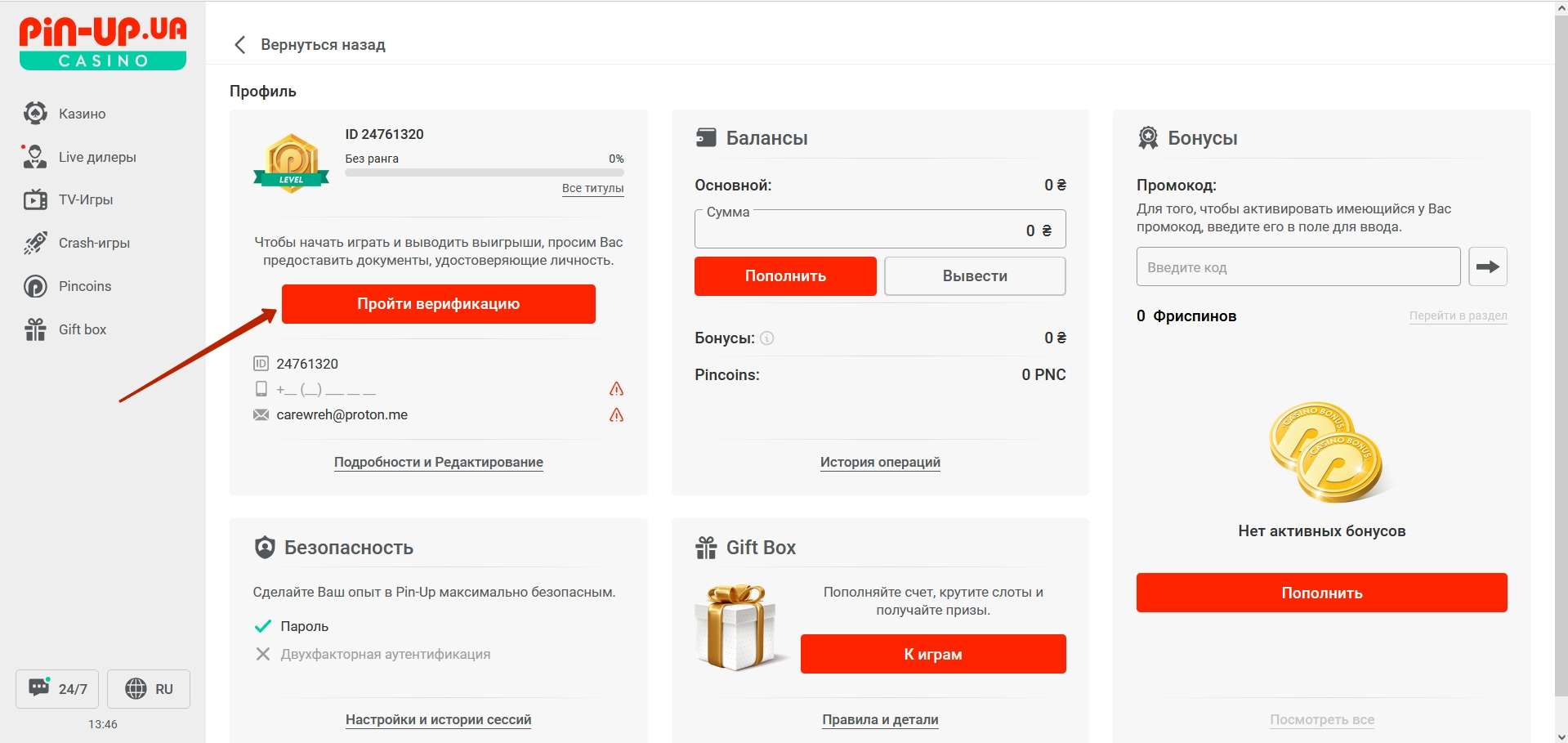
Task: Open the Casino section icon in sidebar
Action: [35, 114]
